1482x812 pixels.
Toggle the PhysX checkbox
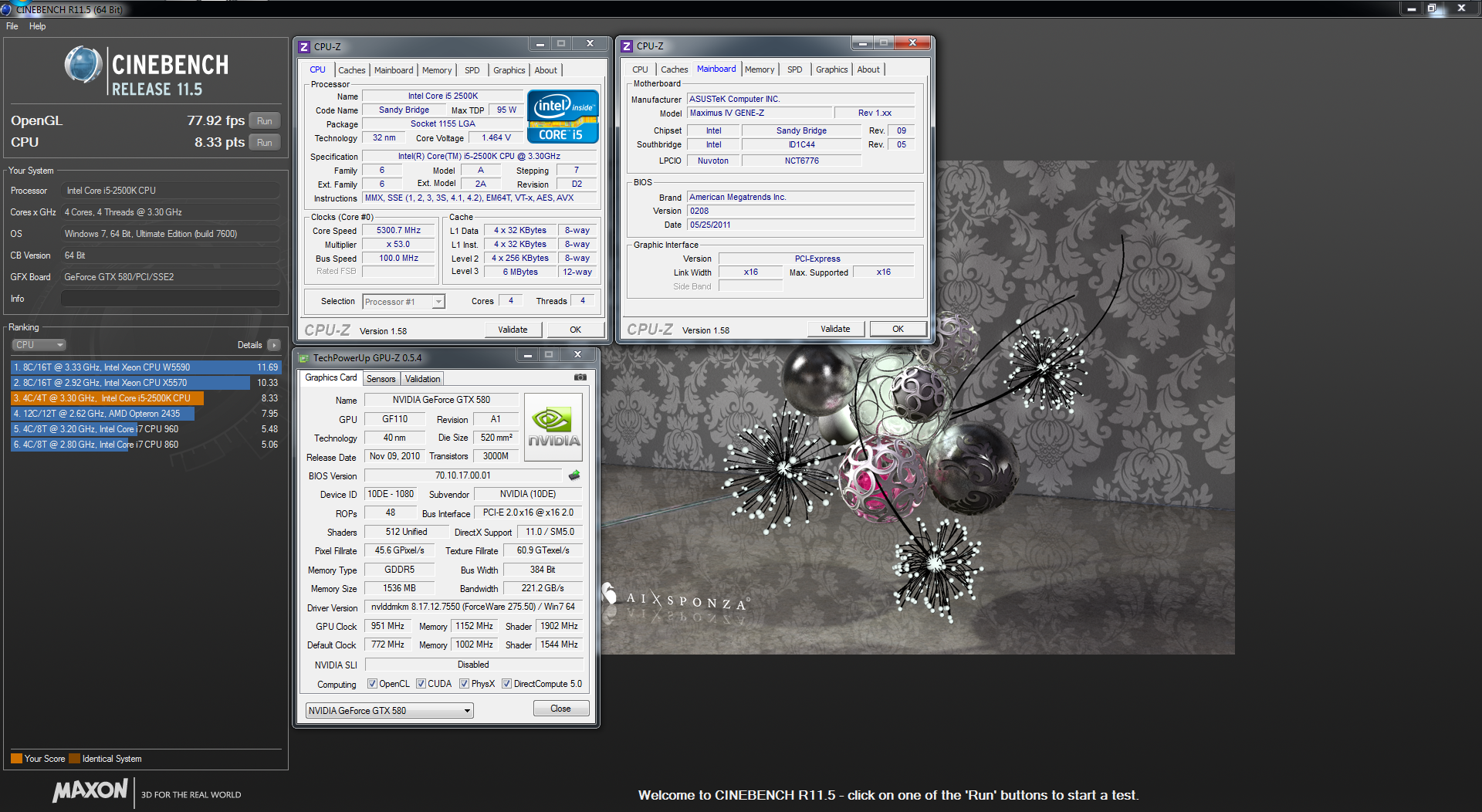point(464,684)
